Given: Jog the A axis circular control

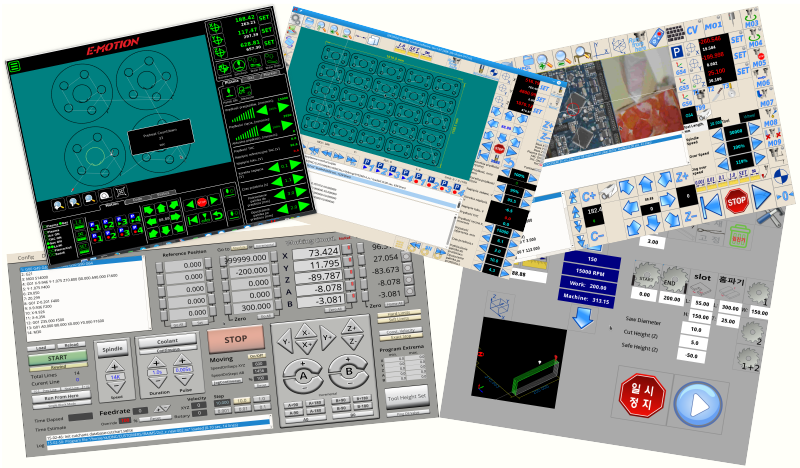Looking at the screenshot, I should pyautogui.click(x=301, y=371).
